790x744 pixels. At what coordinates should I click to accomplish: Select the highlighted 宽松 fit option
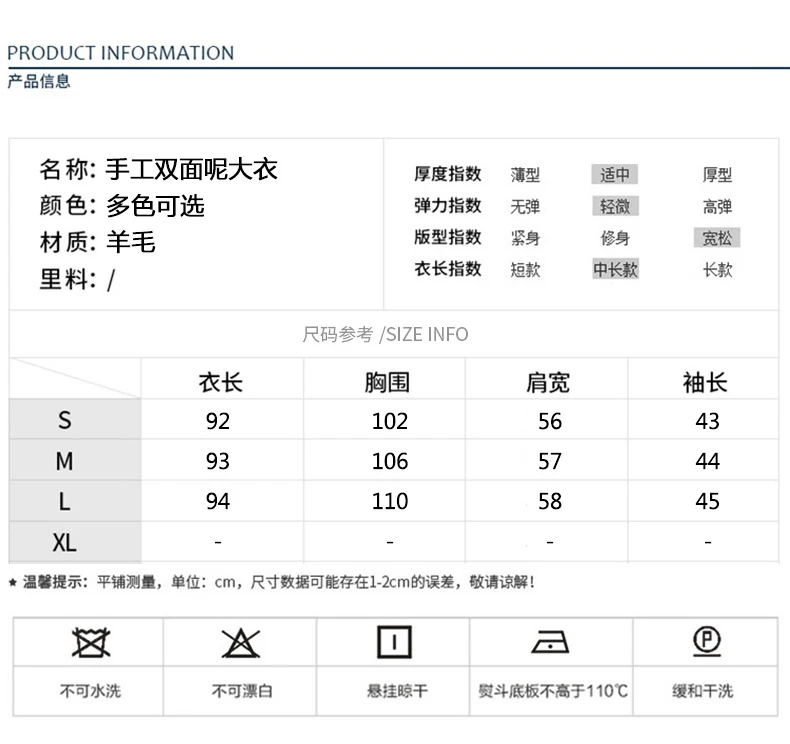pyautogui.click(x=717, y=238)
